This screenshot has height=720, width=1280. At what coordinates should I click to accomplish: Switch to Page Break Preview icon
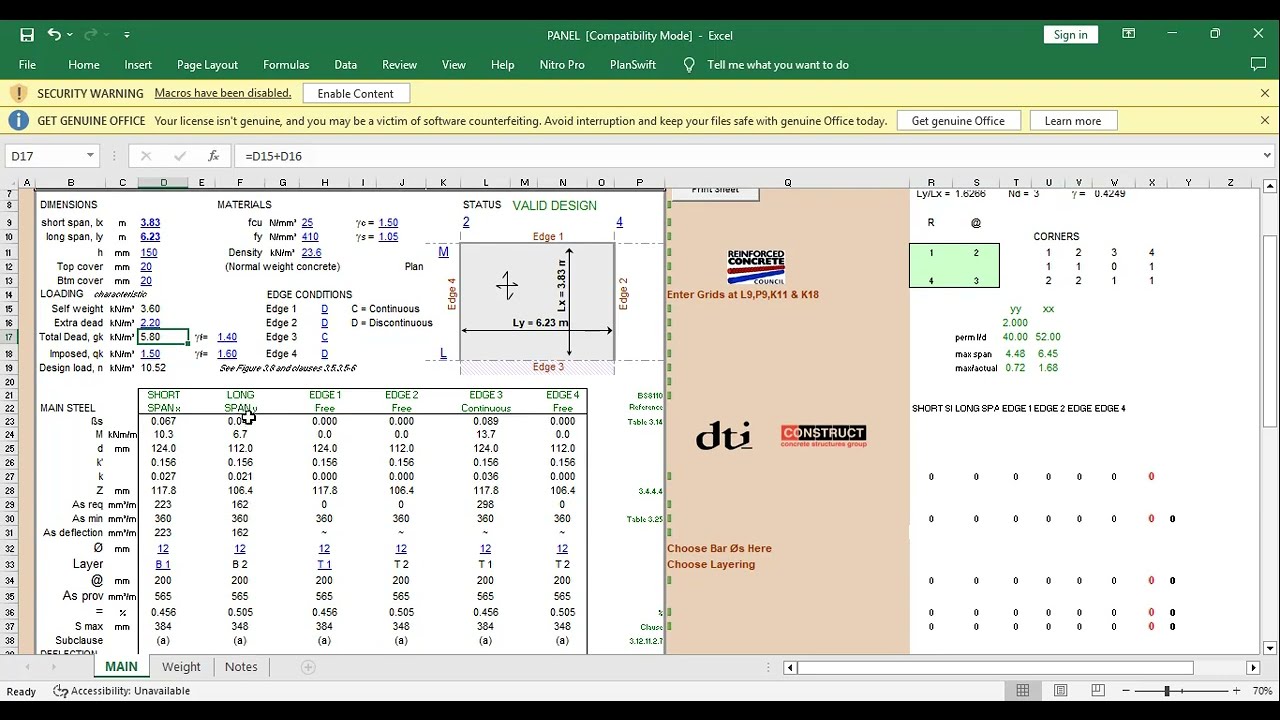tap(1098, 691)
